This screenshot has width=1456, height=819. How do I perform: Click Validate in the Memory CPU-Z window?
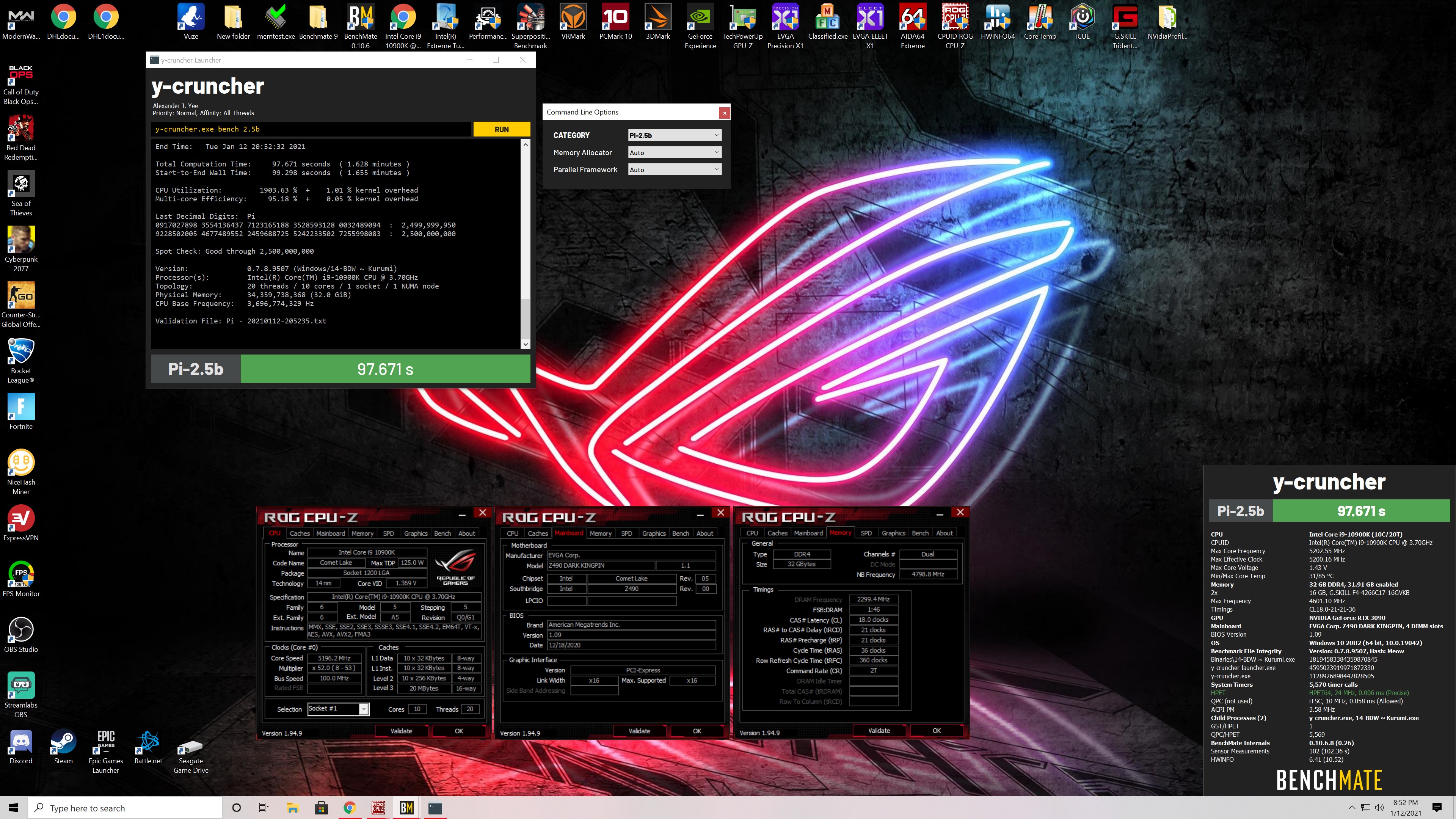click(x=879, y=730)
